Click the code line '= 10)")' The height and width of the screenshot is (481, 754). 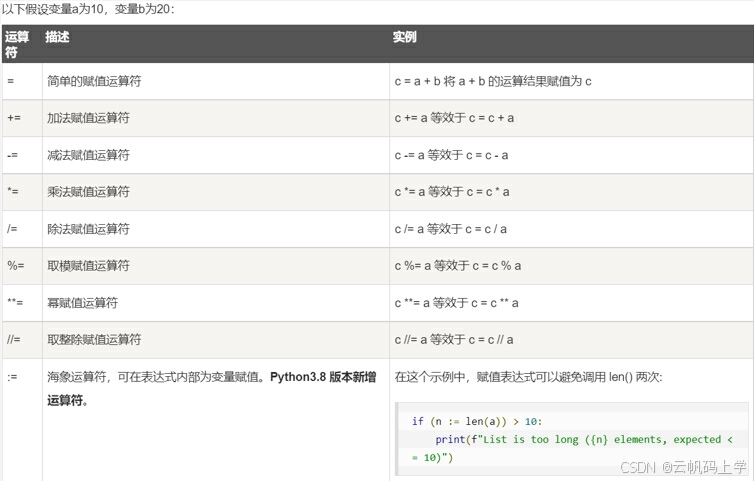432,457
